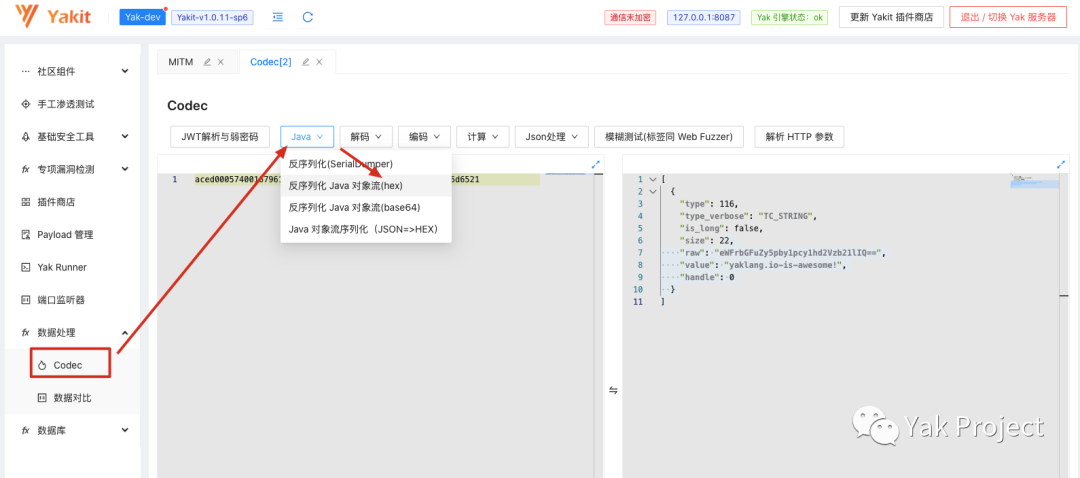Screen dimensions: 1080x478
Task: Expand the 社区组件 sidebar group
Action: point(125,71)
